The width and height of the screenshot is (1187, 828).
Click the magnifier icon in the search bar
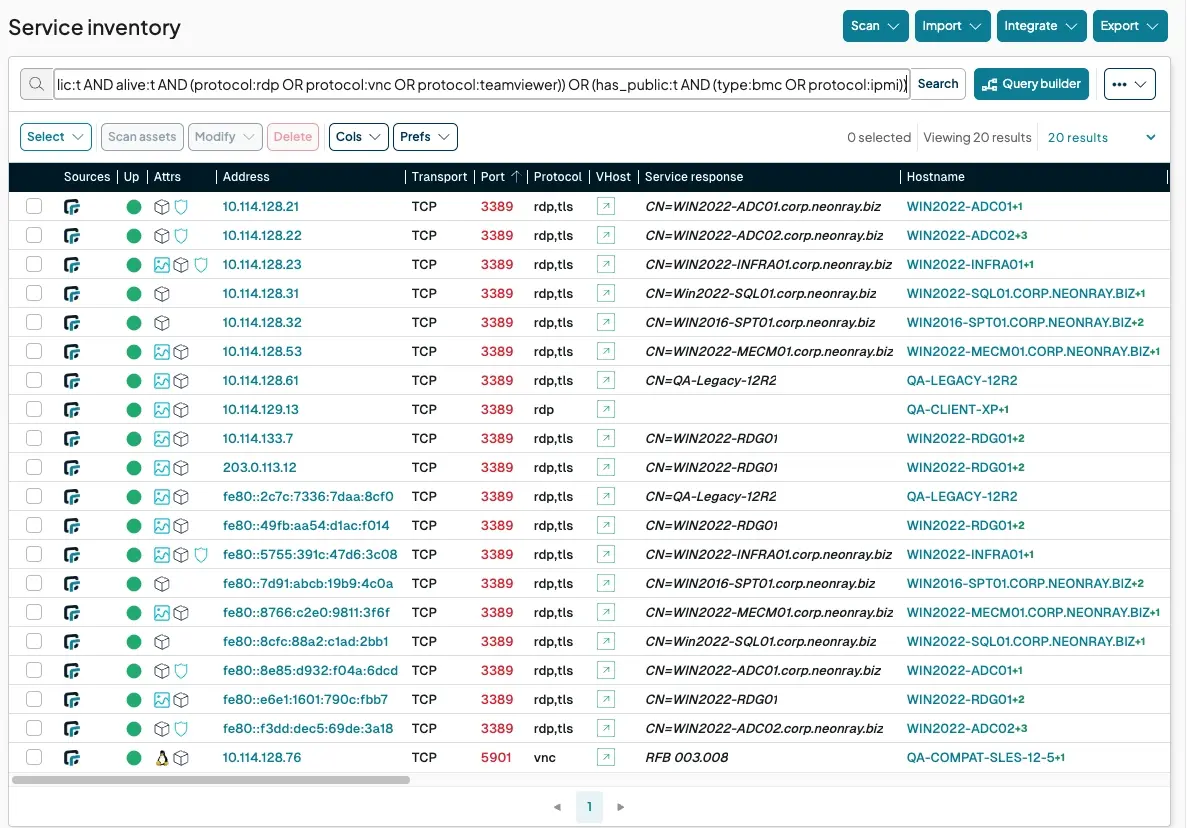coord(37,85)
